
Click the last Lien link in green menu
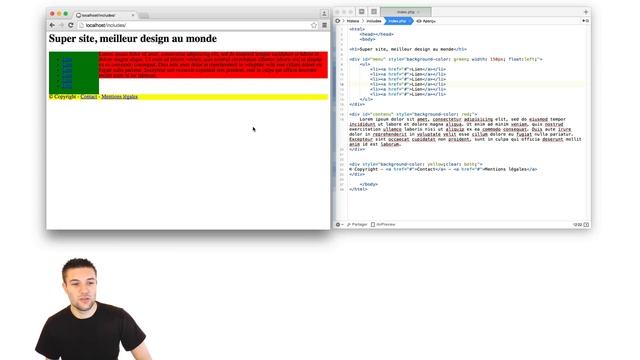67,86
